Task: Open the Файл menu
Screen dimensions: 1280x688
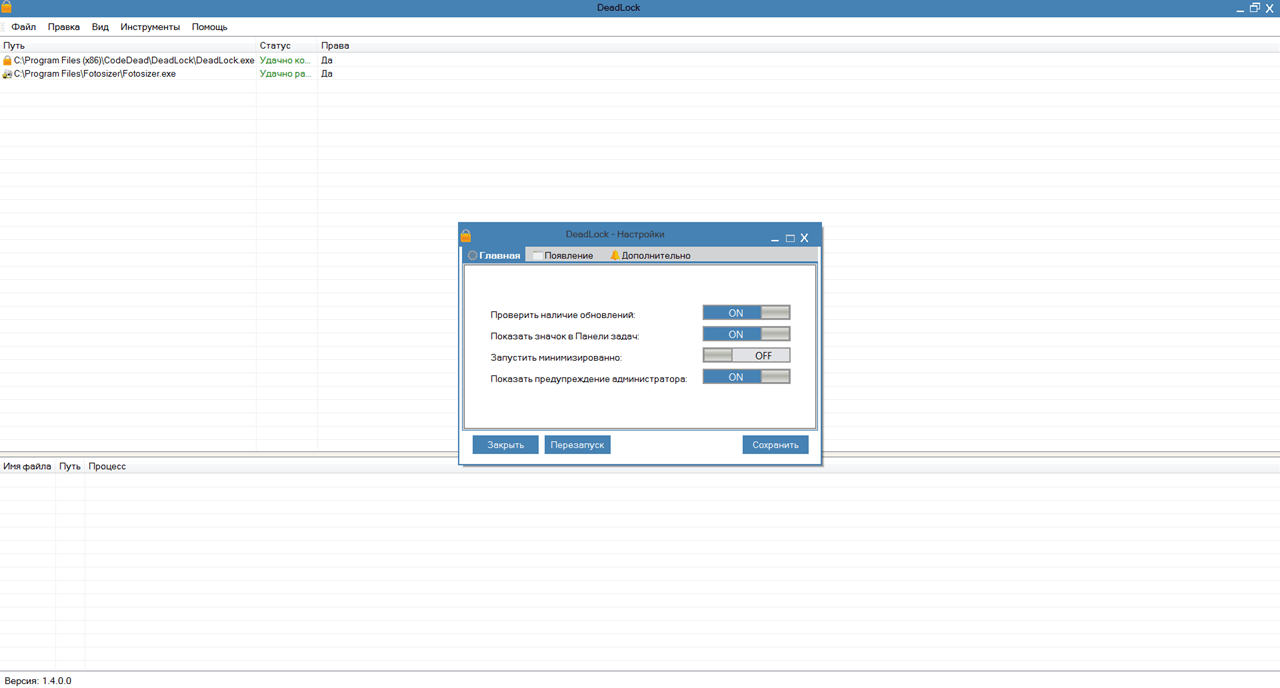Action: point(24,27)
